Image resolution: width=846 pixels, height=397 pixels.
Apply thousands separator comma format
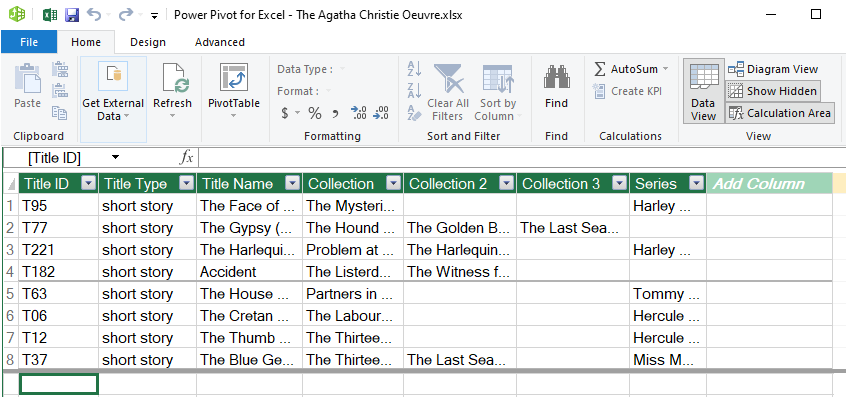point(335,113)
